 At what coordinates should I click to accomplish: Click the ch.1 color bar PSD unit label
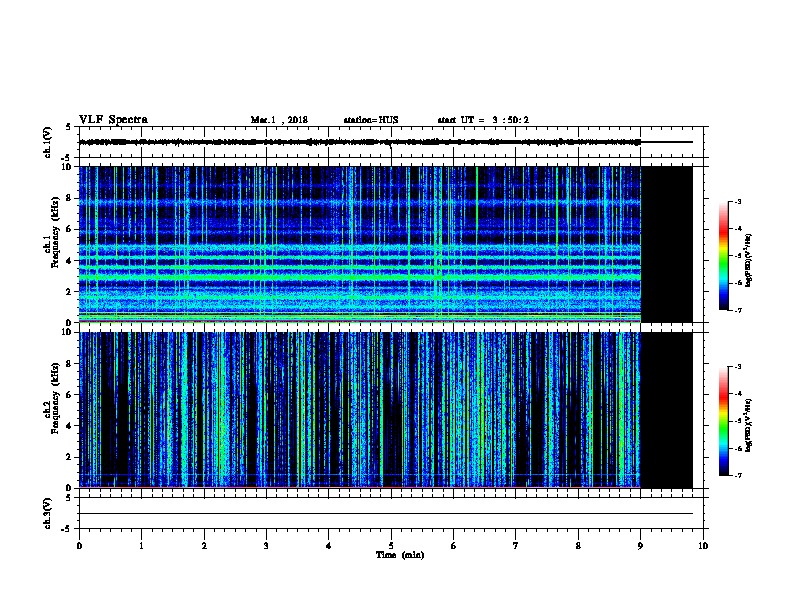(748, 261)
